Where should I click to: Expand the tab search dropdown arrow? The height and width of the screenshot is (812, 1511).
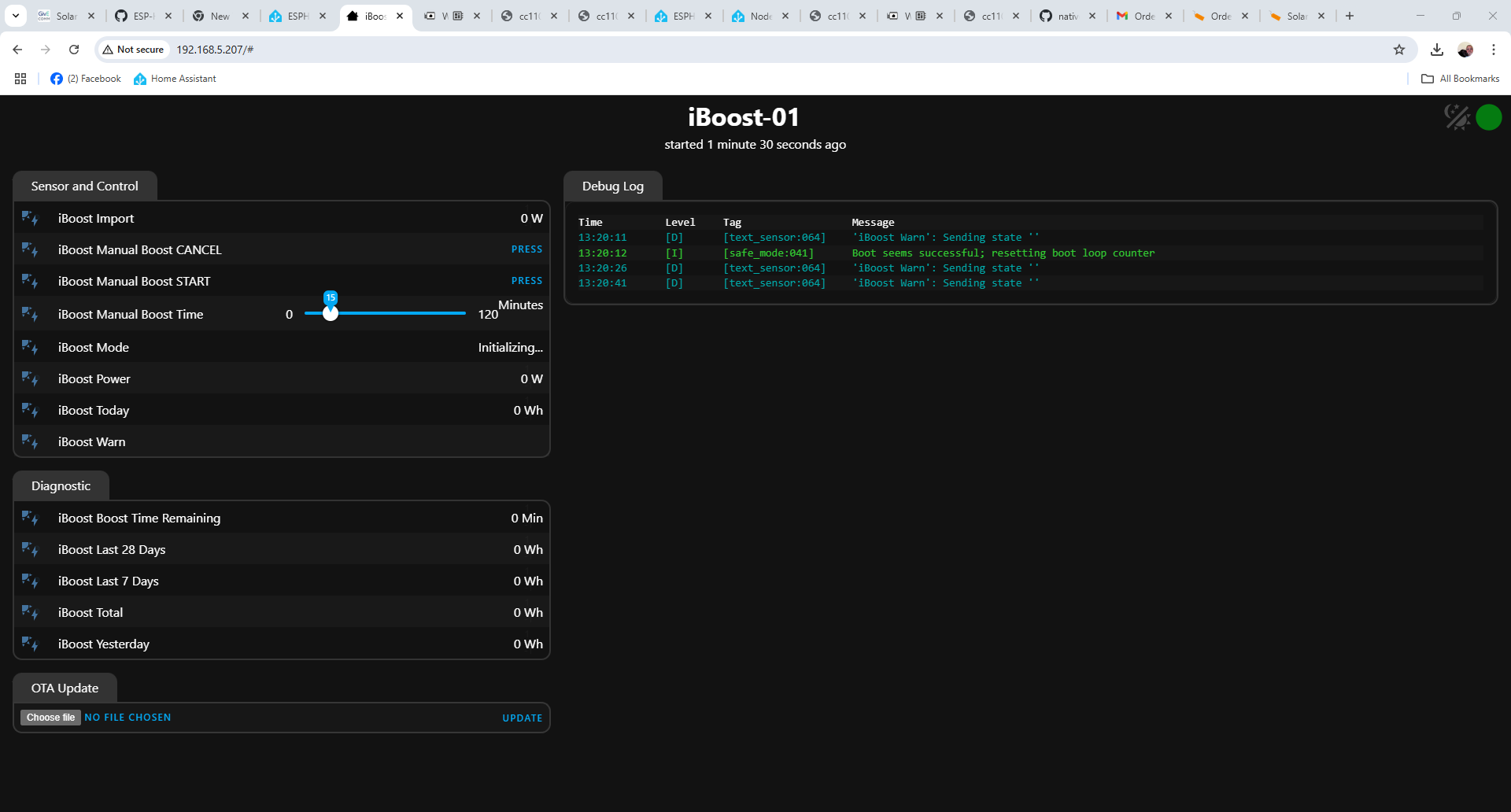point(16,16)
